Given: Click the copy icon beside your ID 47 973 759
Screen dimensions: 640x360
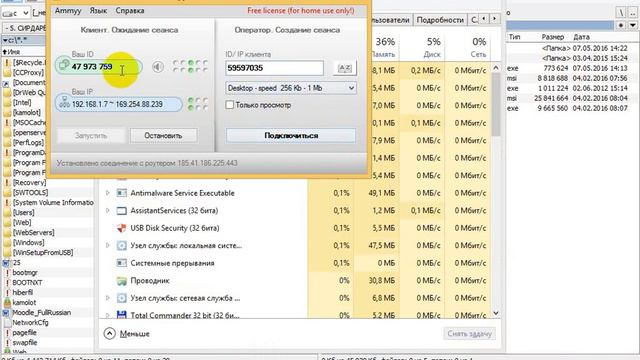Looking at the screenshot, I should (x=64, y=65).
